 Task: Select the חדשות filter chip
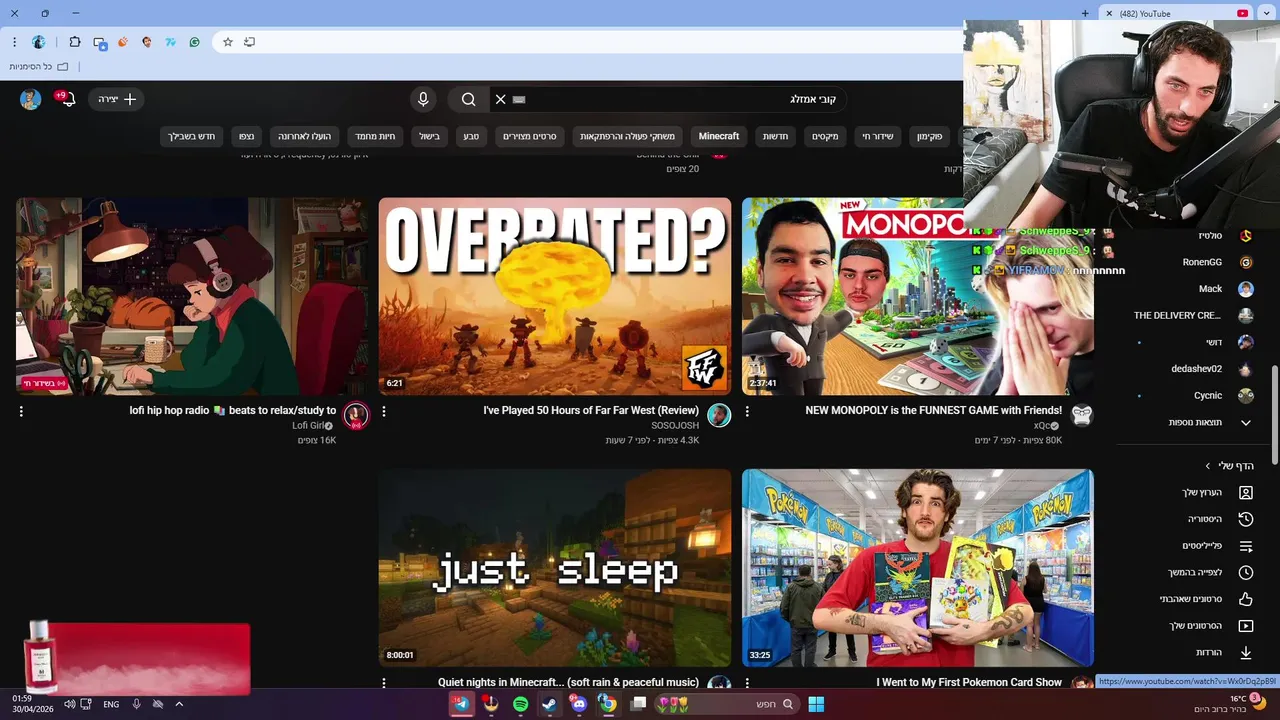pos(776,136)
